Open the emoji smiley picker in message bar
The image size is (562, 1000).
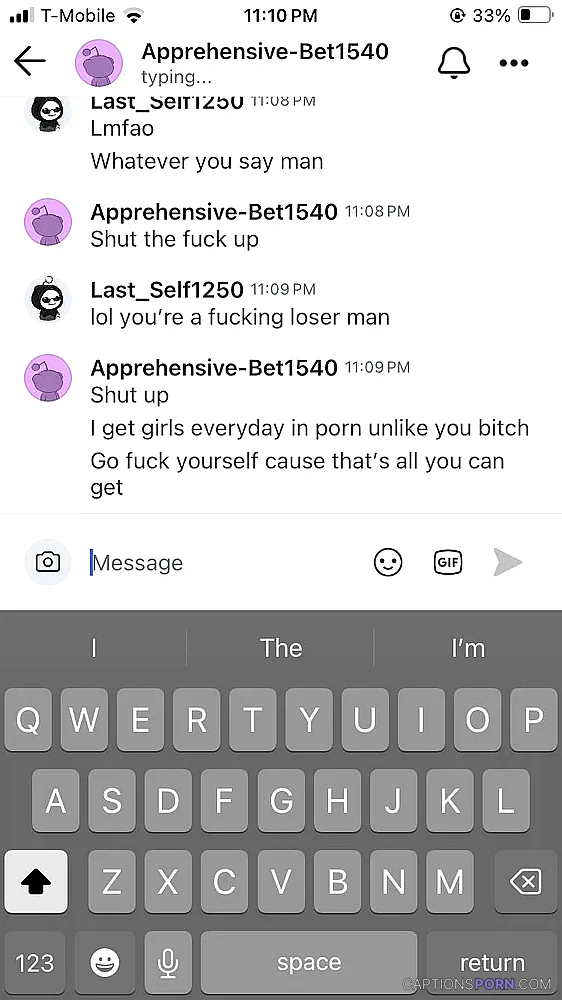tap(388, 562)
